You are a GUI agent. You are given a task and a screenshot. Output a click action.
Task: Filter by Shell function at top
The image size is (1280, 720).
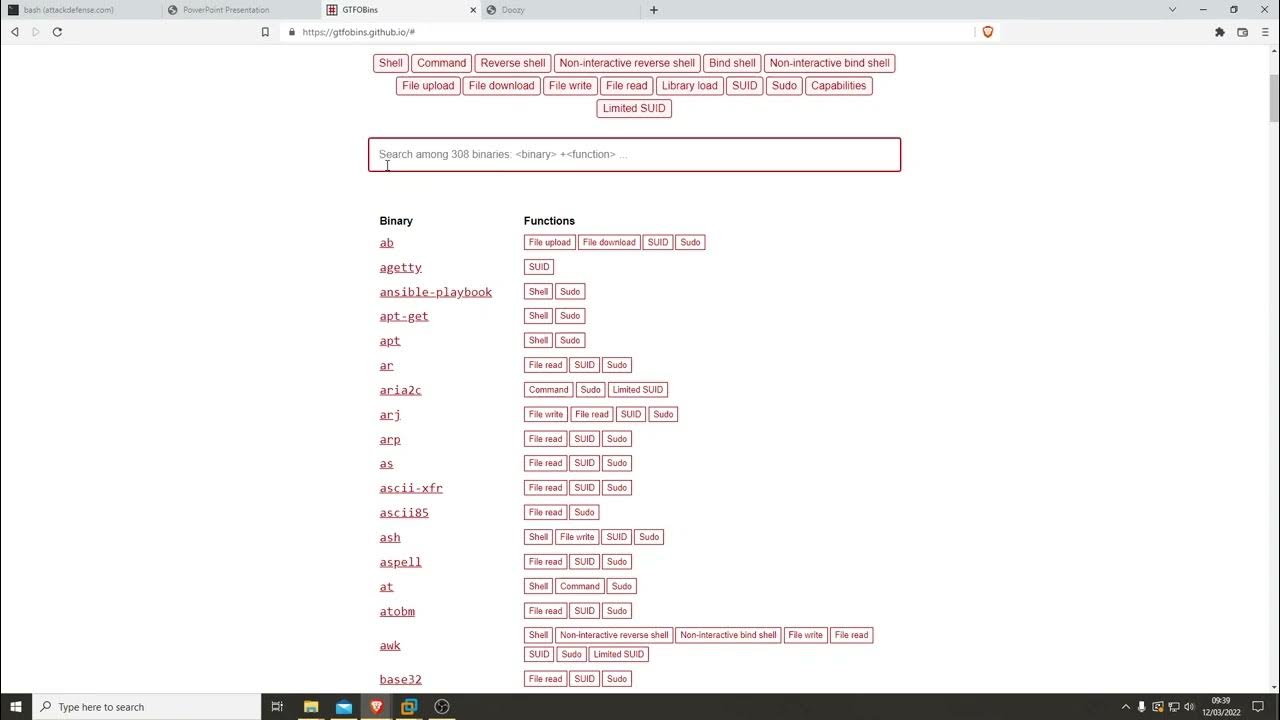click(x=391, y=63)
